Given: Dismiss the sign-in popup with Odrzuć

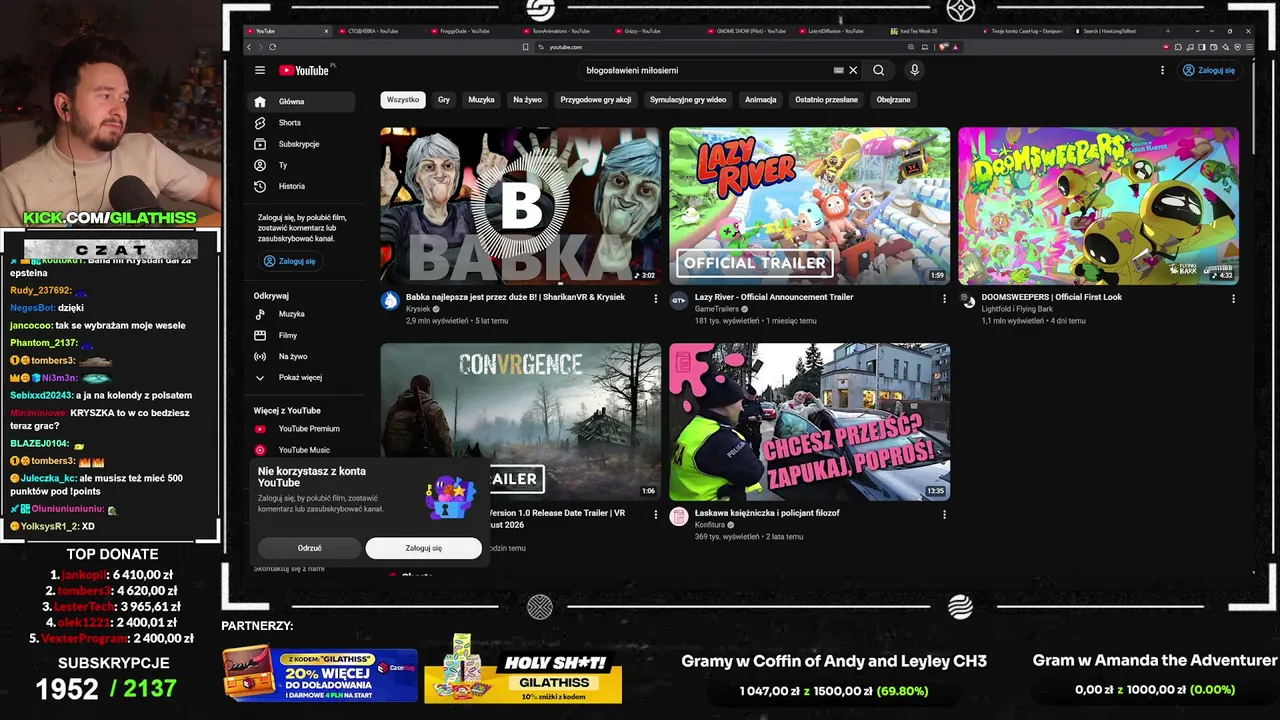Looking at the screenshot, I should (309, 548).
